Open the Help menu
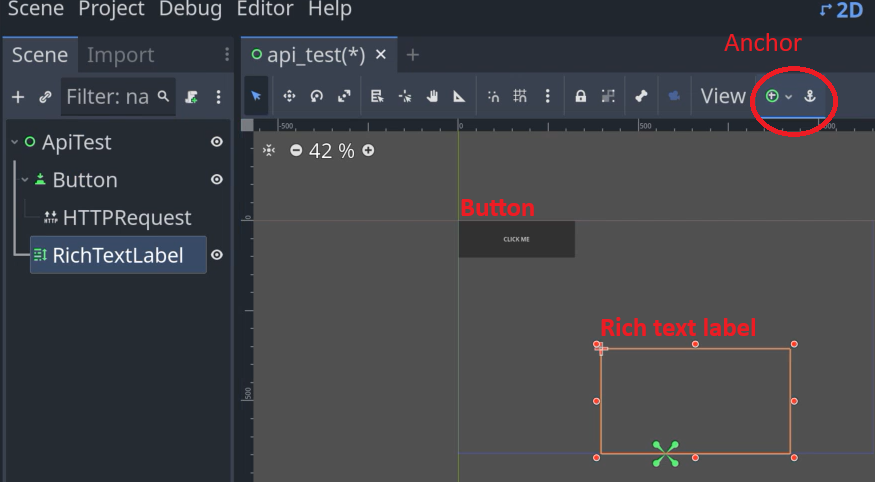This screenshot has height=482, width=875. [330, 9]
